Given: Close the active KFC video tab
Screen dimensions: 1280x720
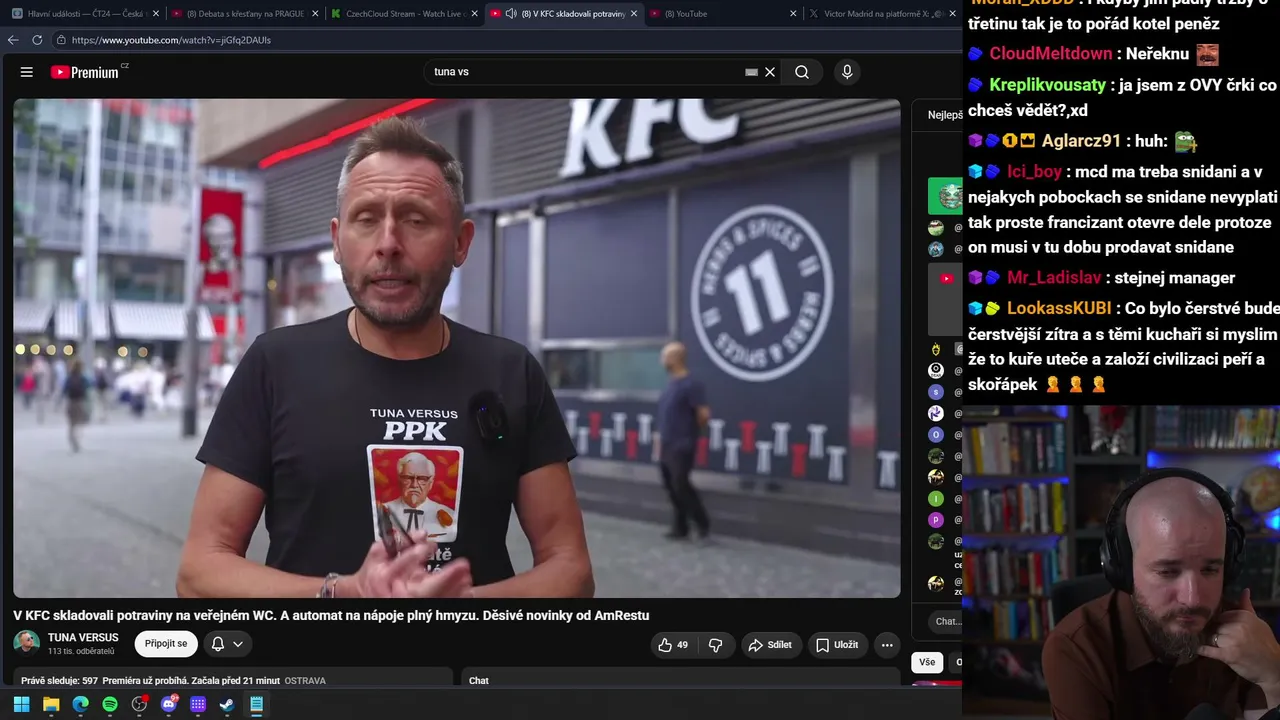Looking at the screenshot, I should (x=634, y=14).
